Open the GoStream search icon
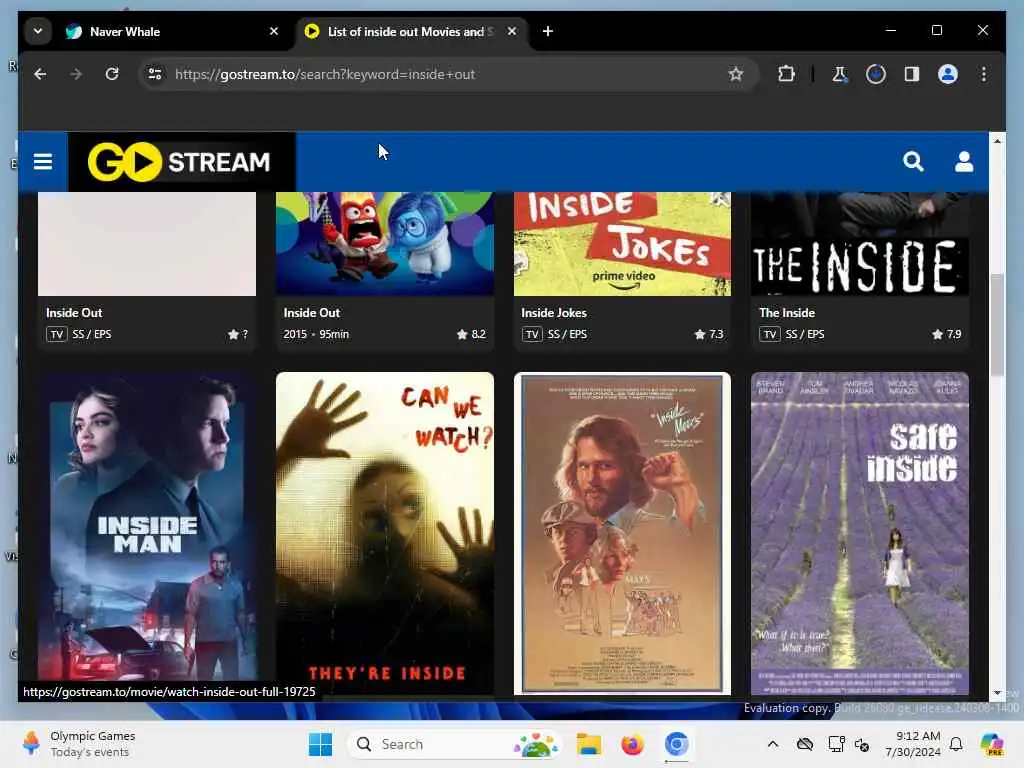 [x=913, y=161]
